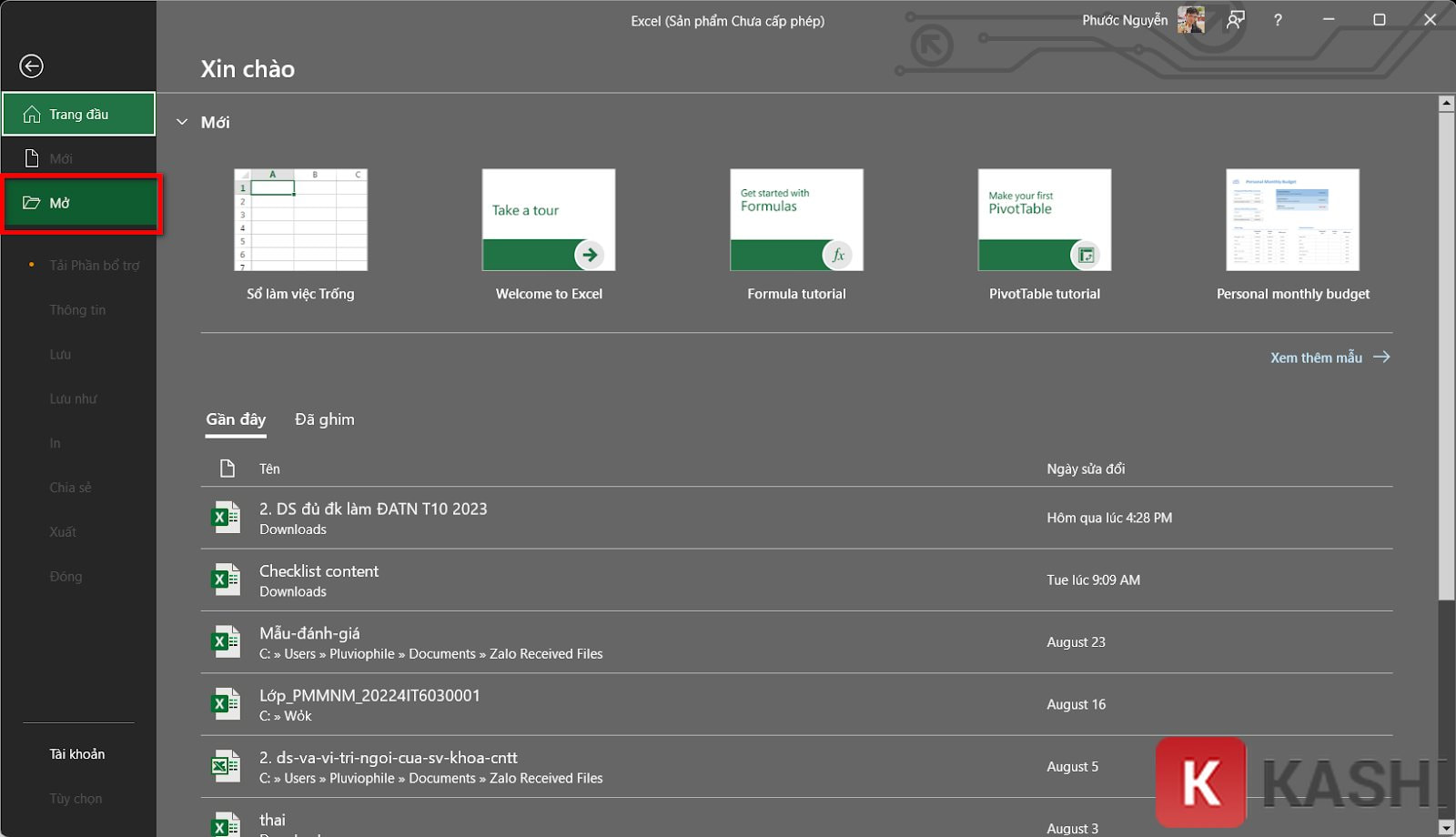
Task: Select Trang đầu in sidebar
Action: coord(78,115)
